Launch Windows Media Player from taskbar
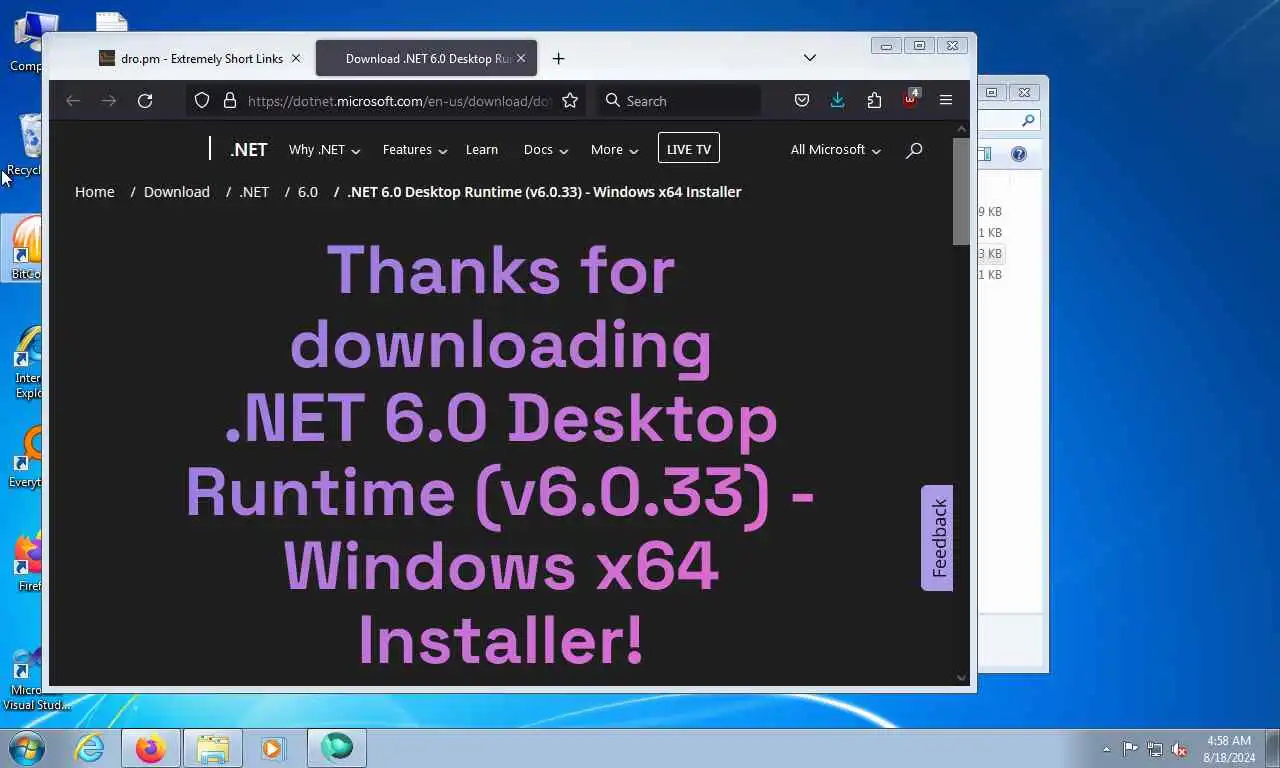Image resolution: width=1280 pixels, height=768 pixels. click(x=273, y=748)
